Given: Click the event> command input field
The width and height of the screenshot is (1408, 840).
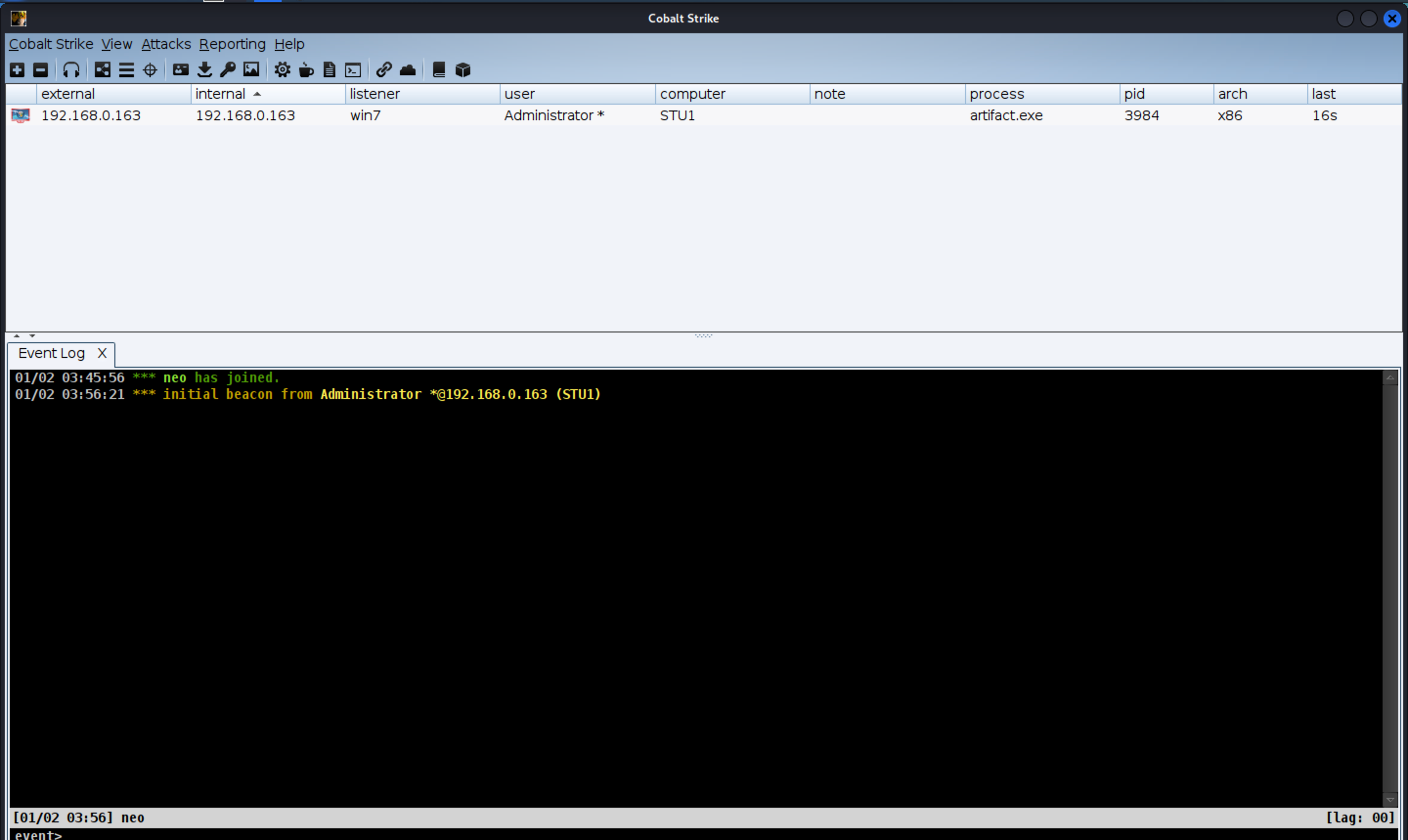Looking at the screenshot, I should 704,834.
